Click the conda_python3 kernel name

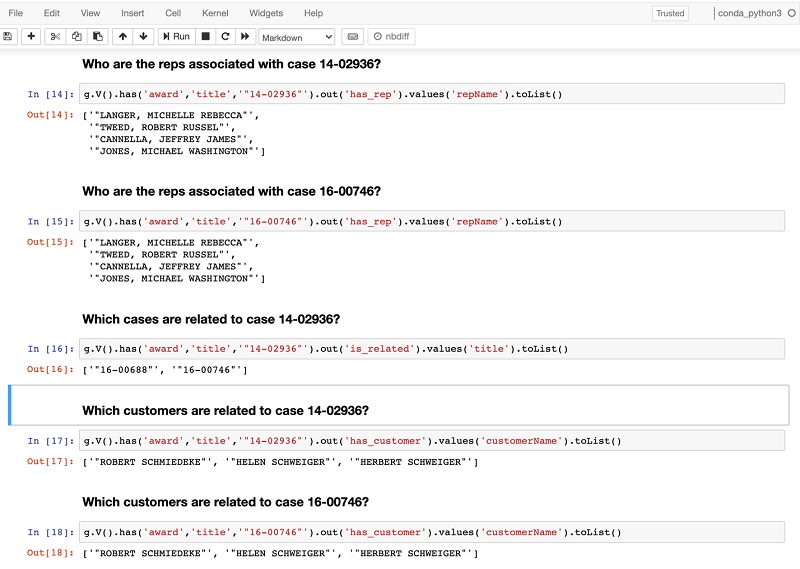[749, 13]
